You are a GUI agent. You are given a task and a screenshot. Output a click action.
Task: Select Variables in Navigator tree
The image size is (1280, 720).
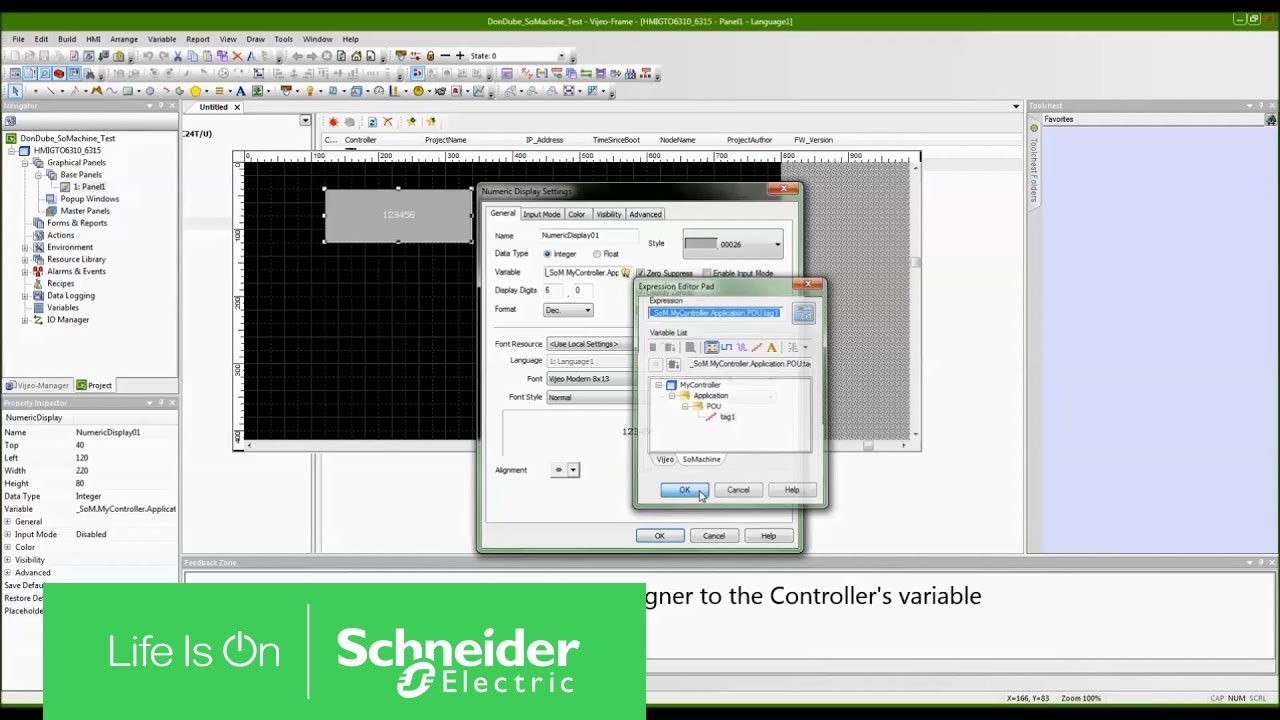(x=63, y=308)
